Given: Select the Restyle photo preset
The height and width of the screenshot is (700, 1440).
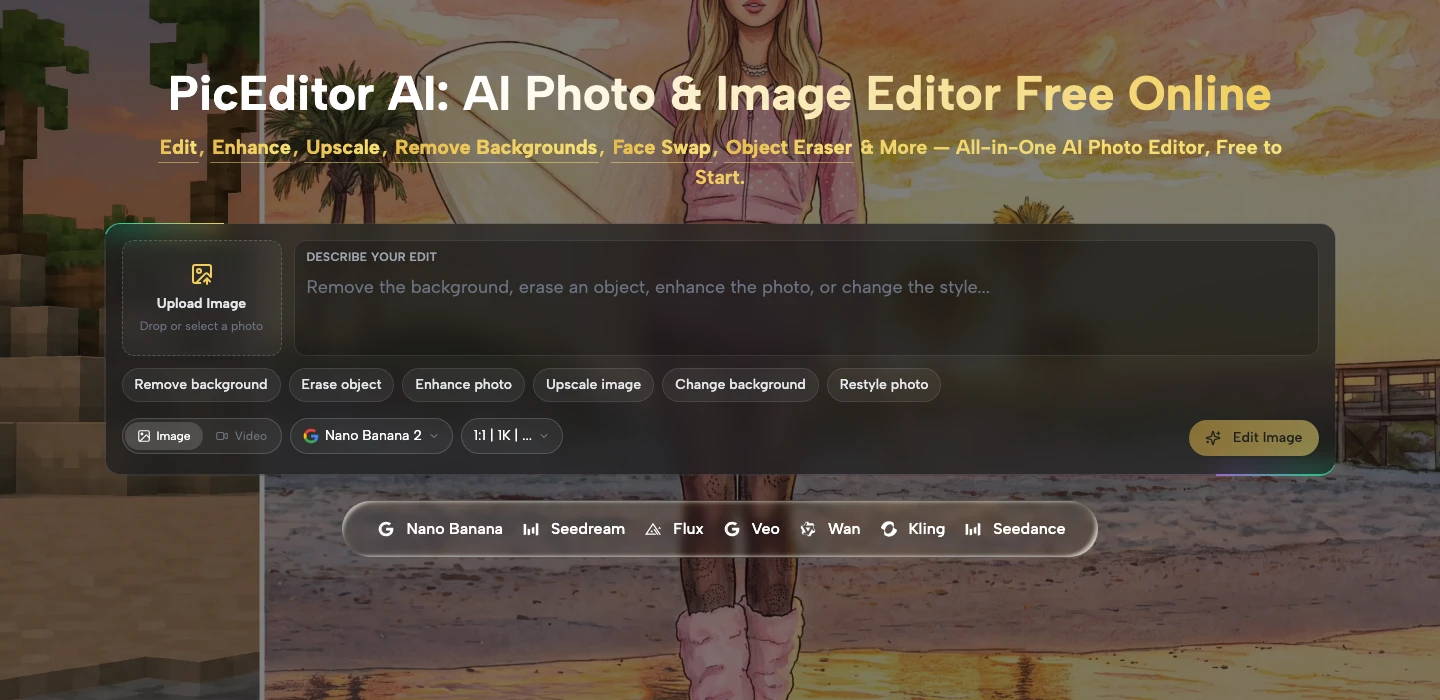Looking at the screenshot, I should point(884,384).
